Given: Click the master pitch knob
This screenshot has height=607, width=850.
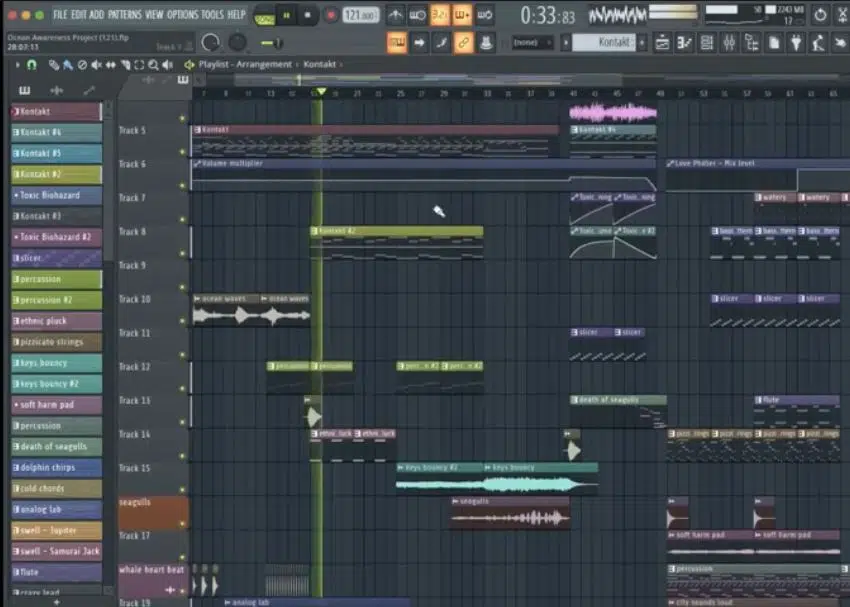Looking at the screenshot, I should coord(237,42).
